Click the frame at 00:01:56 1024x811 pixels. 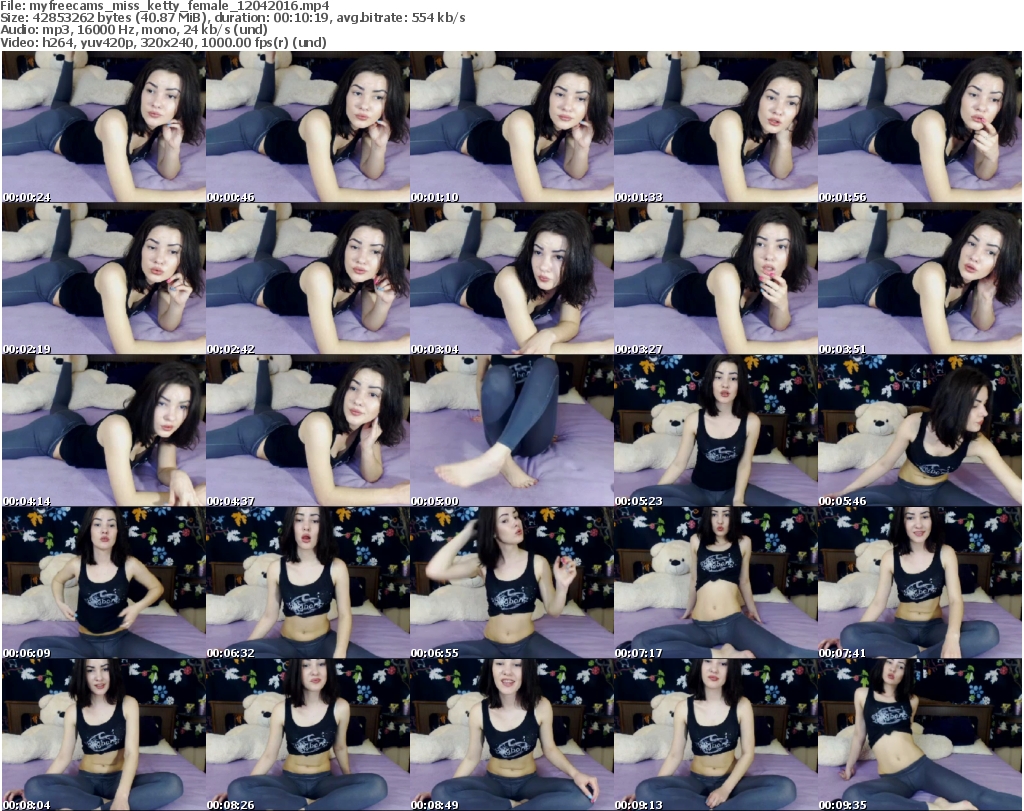[919, 127]
